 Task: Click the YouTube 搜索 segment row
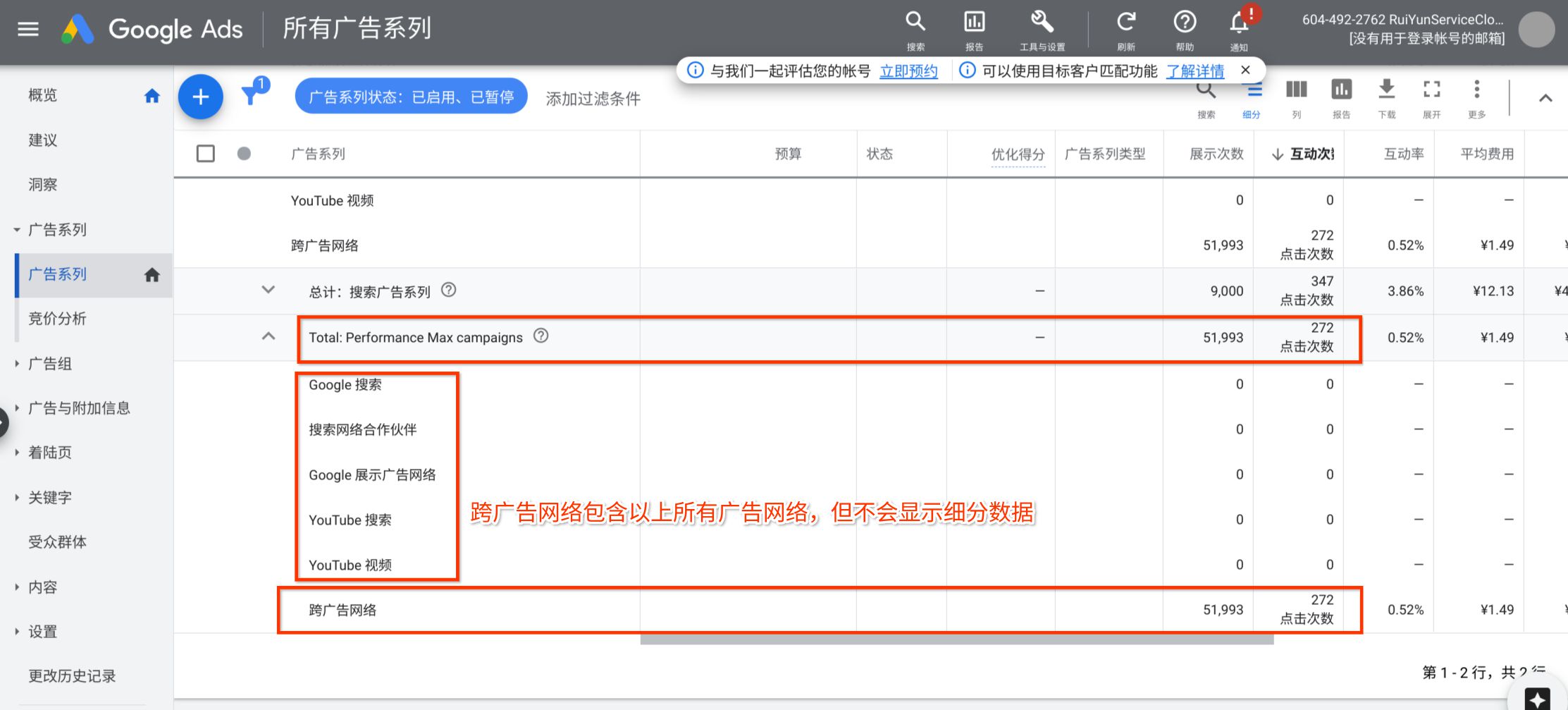[x=350, y=520]
